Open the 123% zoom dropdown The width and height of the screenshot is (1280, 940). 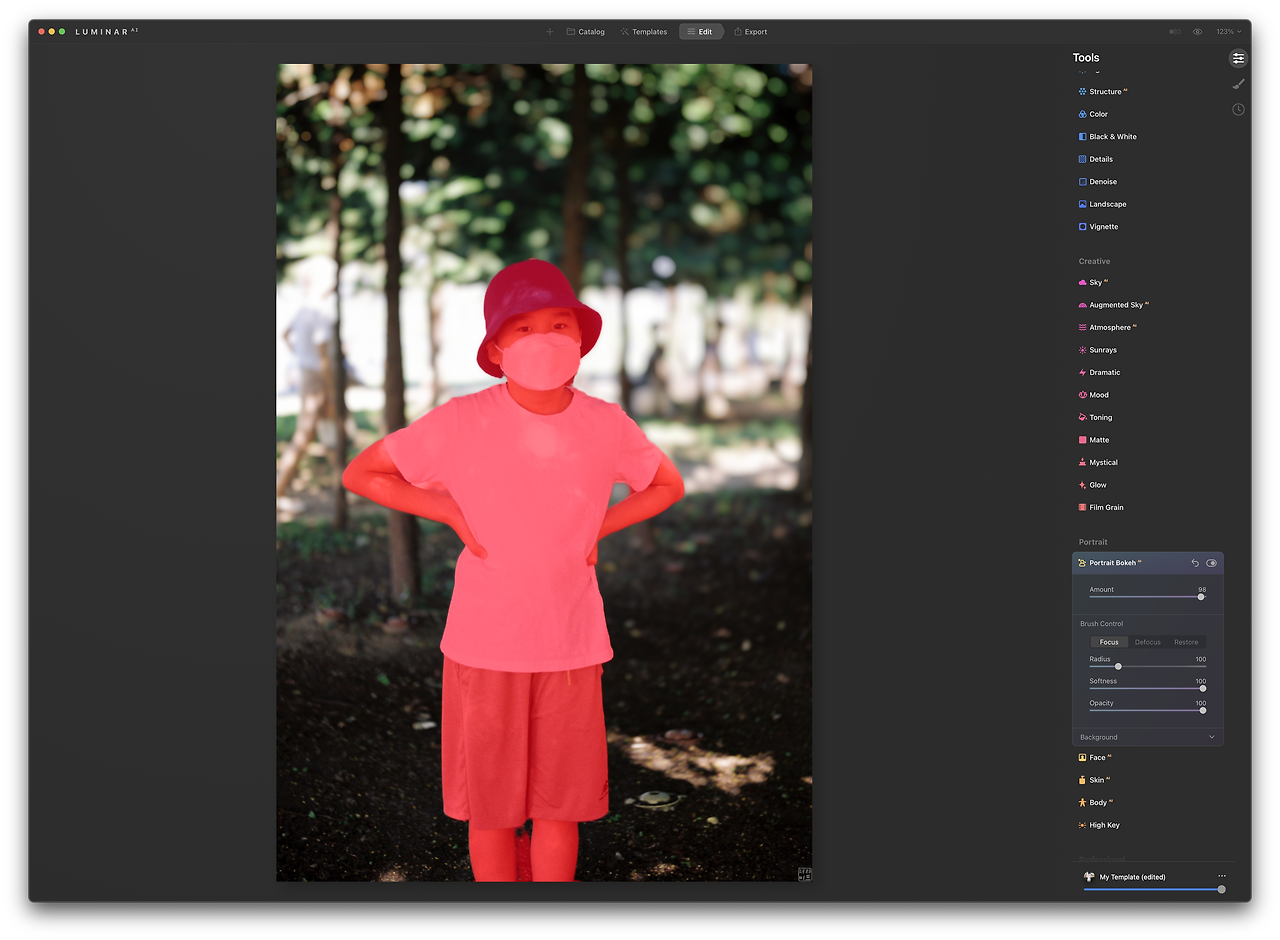click(x=1229, y=32)
